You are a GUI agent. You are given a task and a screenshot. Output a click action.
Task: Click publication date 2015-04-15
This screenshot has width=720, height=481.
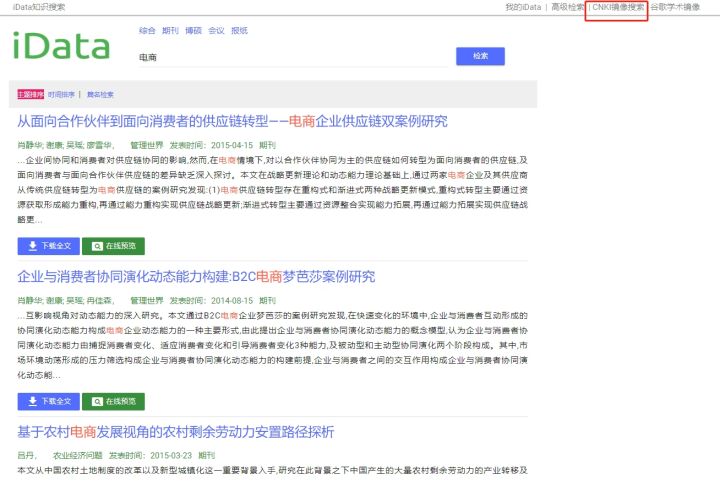tap(232, 145)
